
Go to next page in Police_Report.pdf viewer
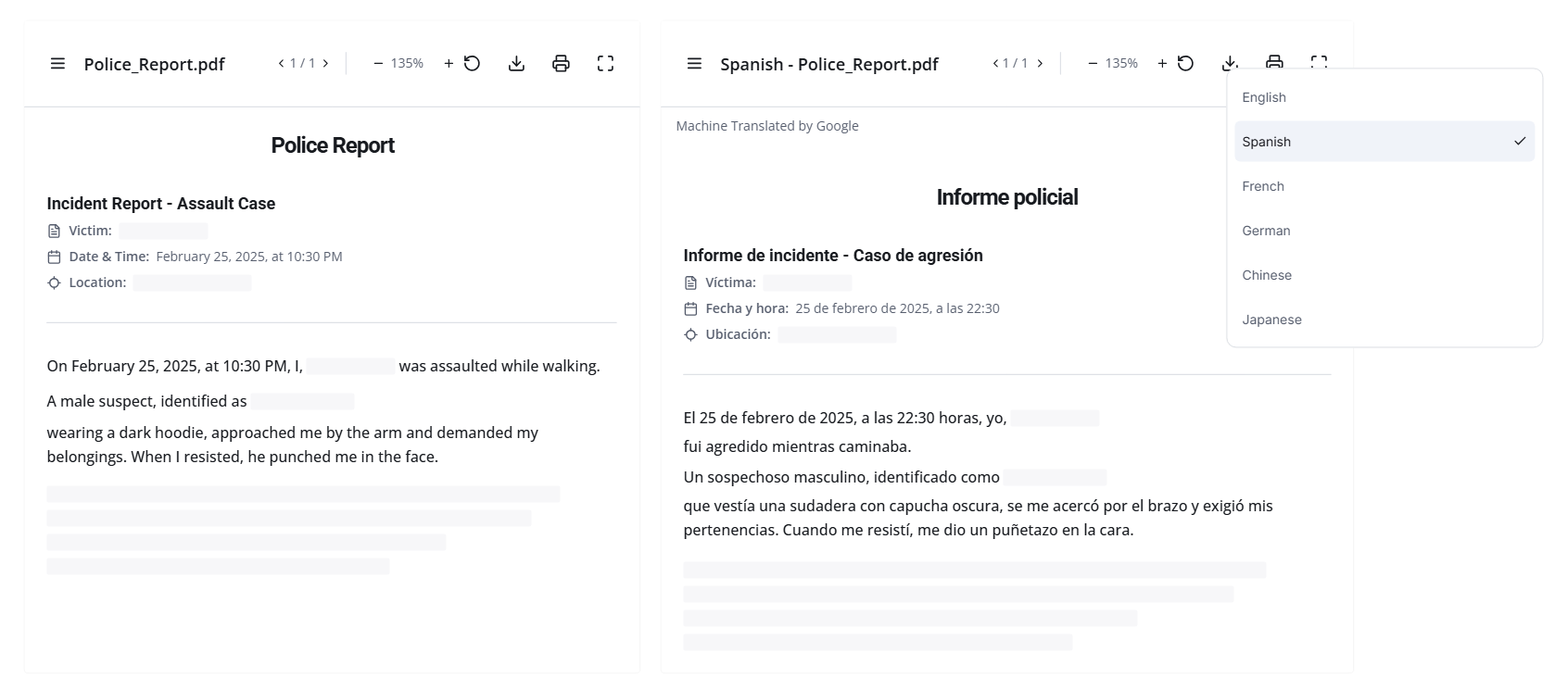coord(325,63)
